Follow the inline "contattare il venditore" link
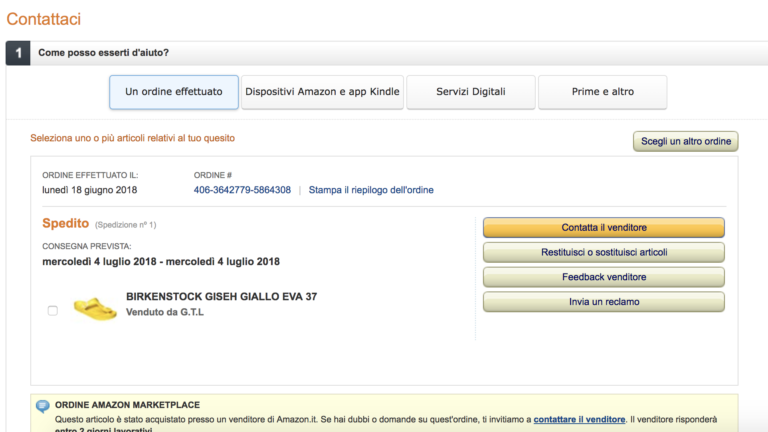 tap(580, 419)
